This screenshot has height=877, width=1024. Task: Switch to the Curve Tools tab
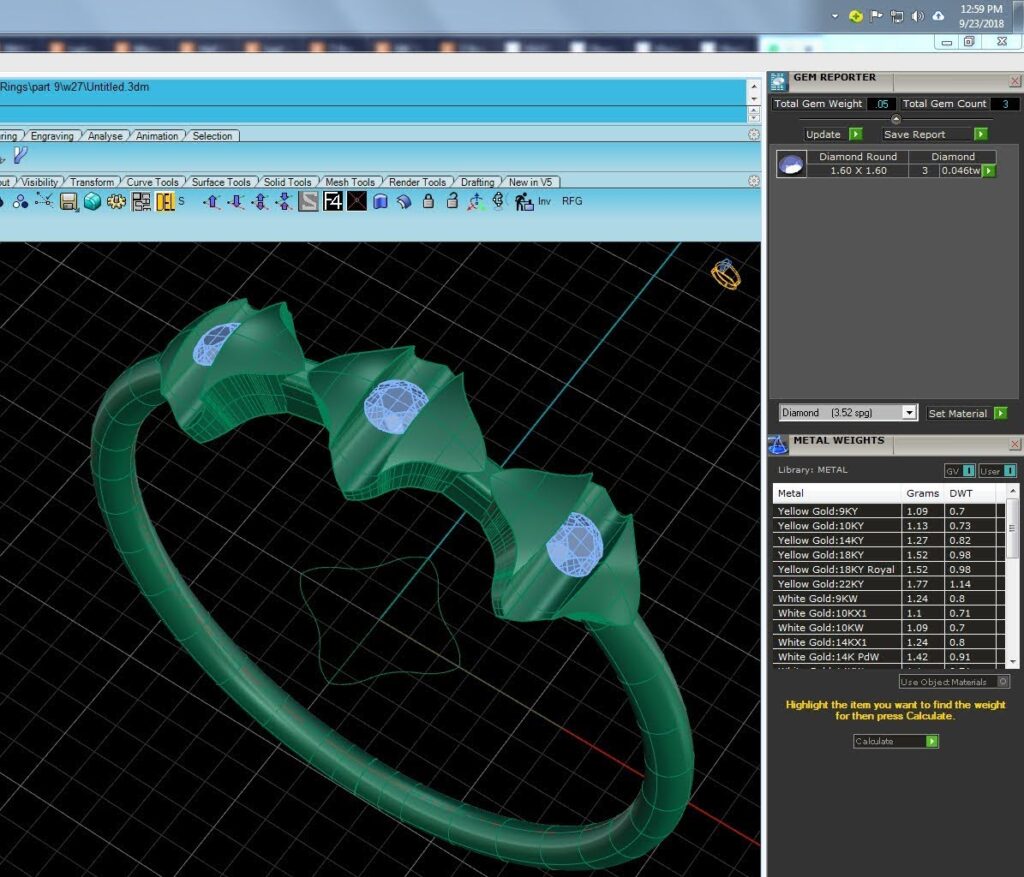coord(152,182)
